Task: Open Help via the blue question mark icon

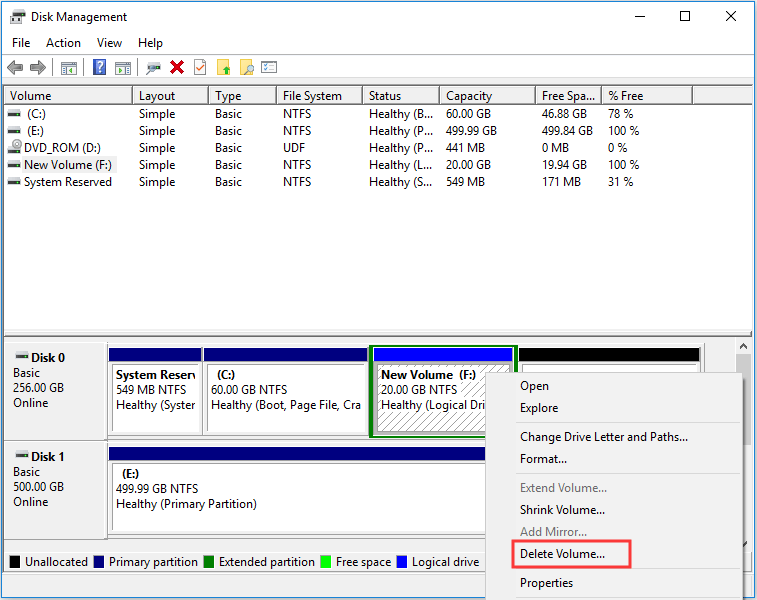Action: coord(99,67)
